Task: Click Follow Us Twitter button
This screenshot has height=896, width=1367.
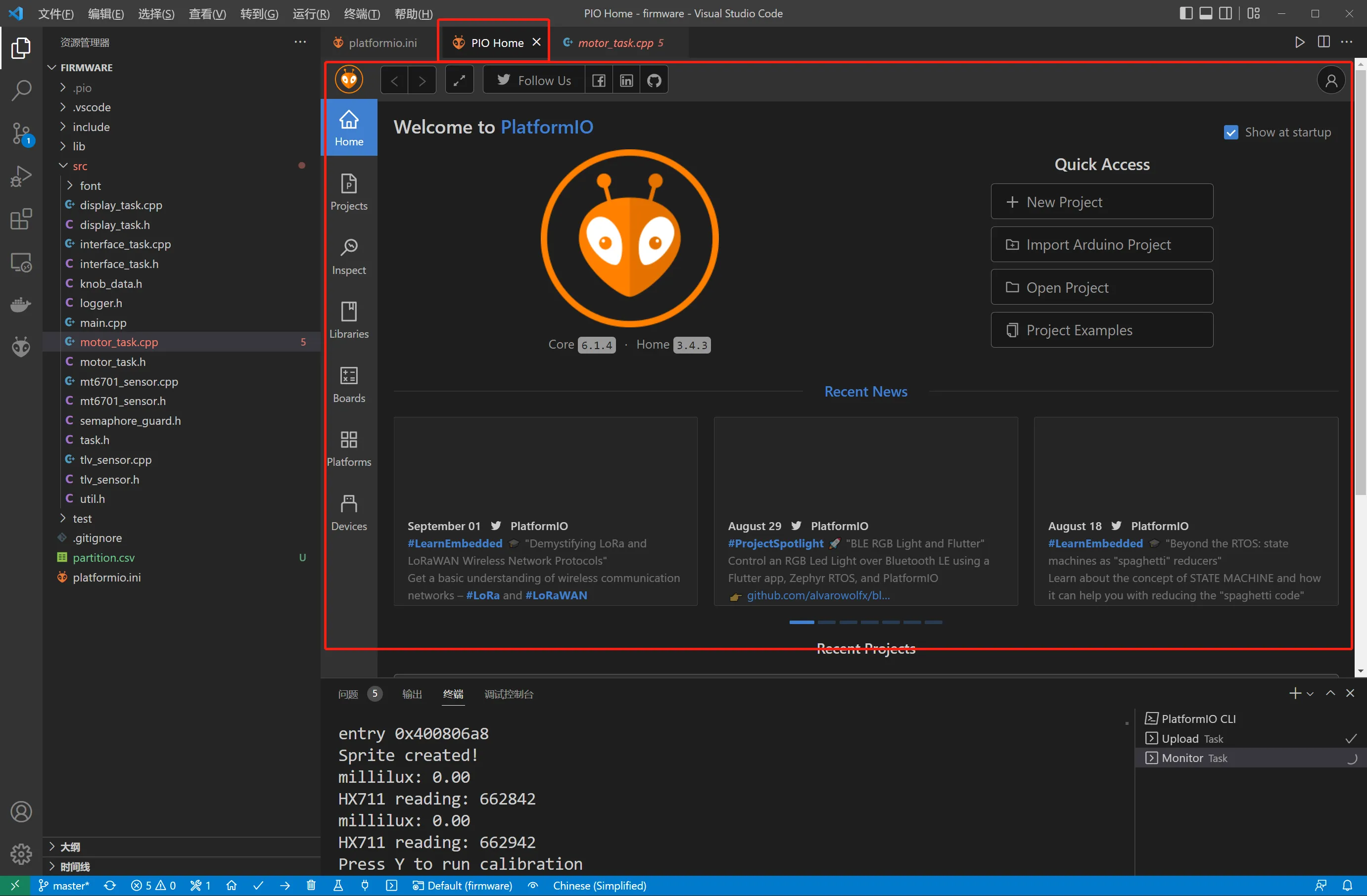Action: [534, 81]
